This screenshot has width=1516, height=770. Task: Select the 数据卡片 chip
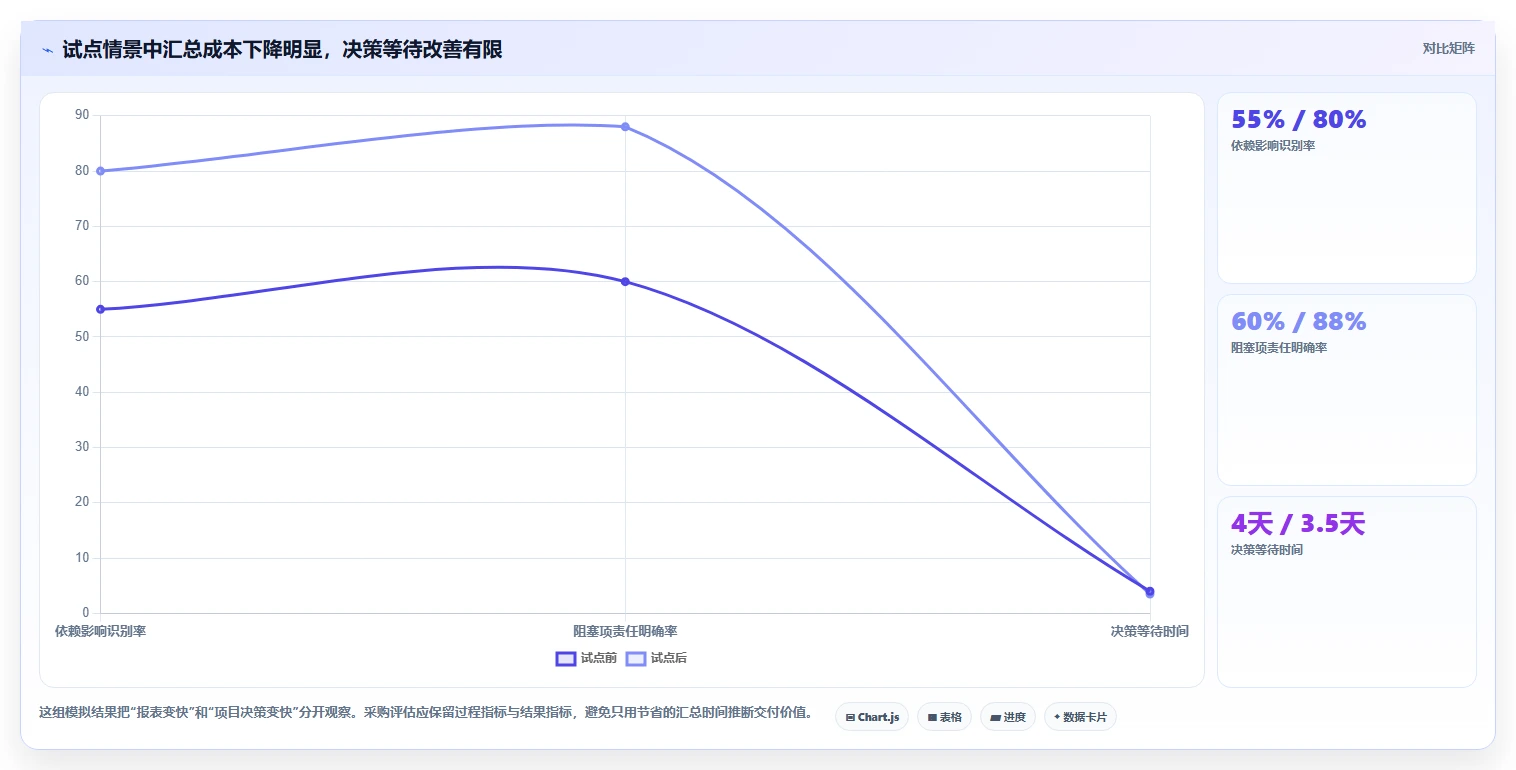pyautogui.click(x=1080, y=717)
